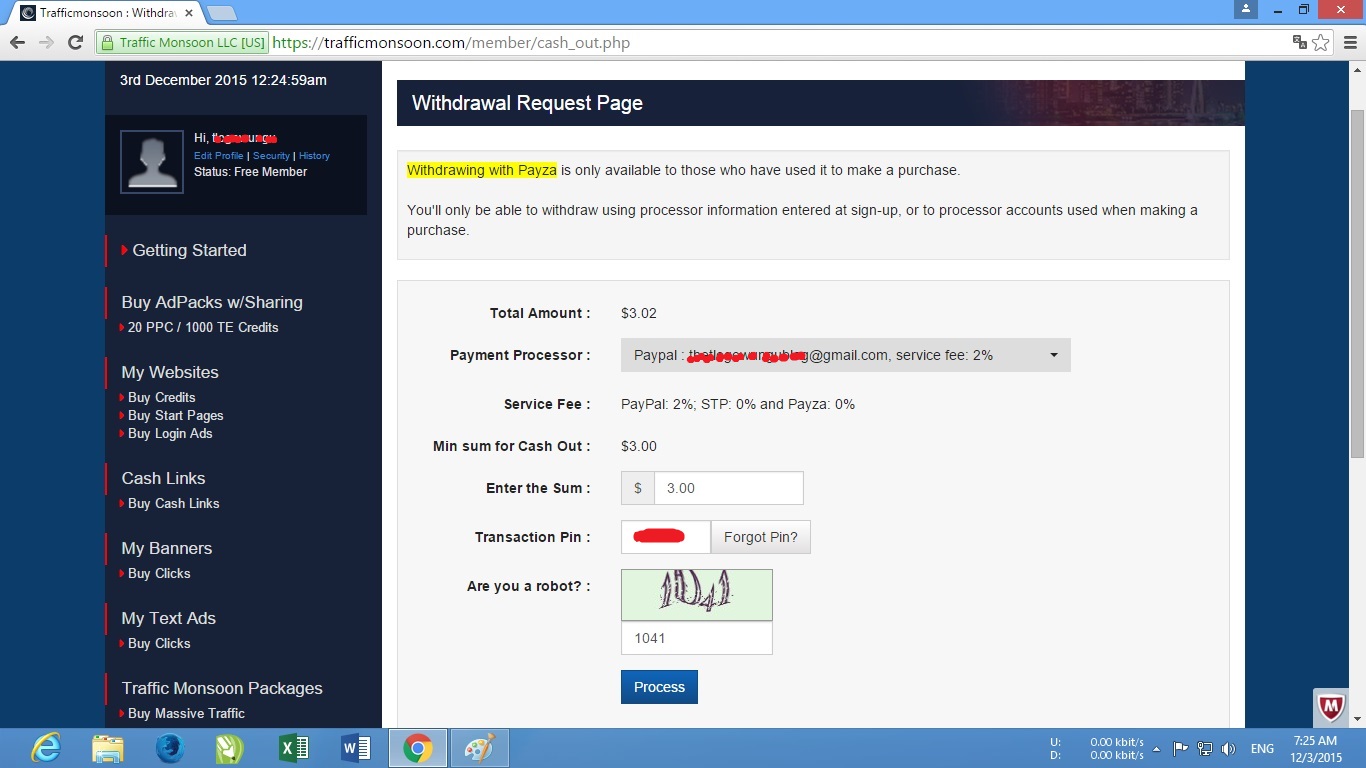Image resolution: width=1366 pixels, height=768 pixels.
Task: Click the Transaction Pin input field
Action: (666, 537)
